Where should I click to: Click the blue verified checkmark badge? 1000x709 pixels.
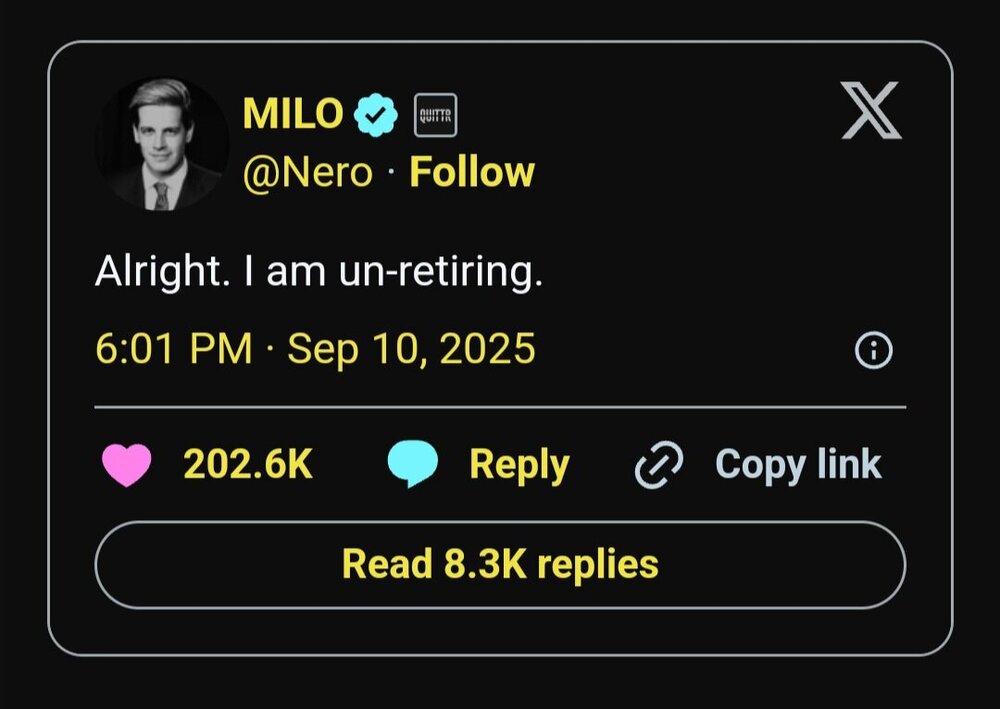375,116
